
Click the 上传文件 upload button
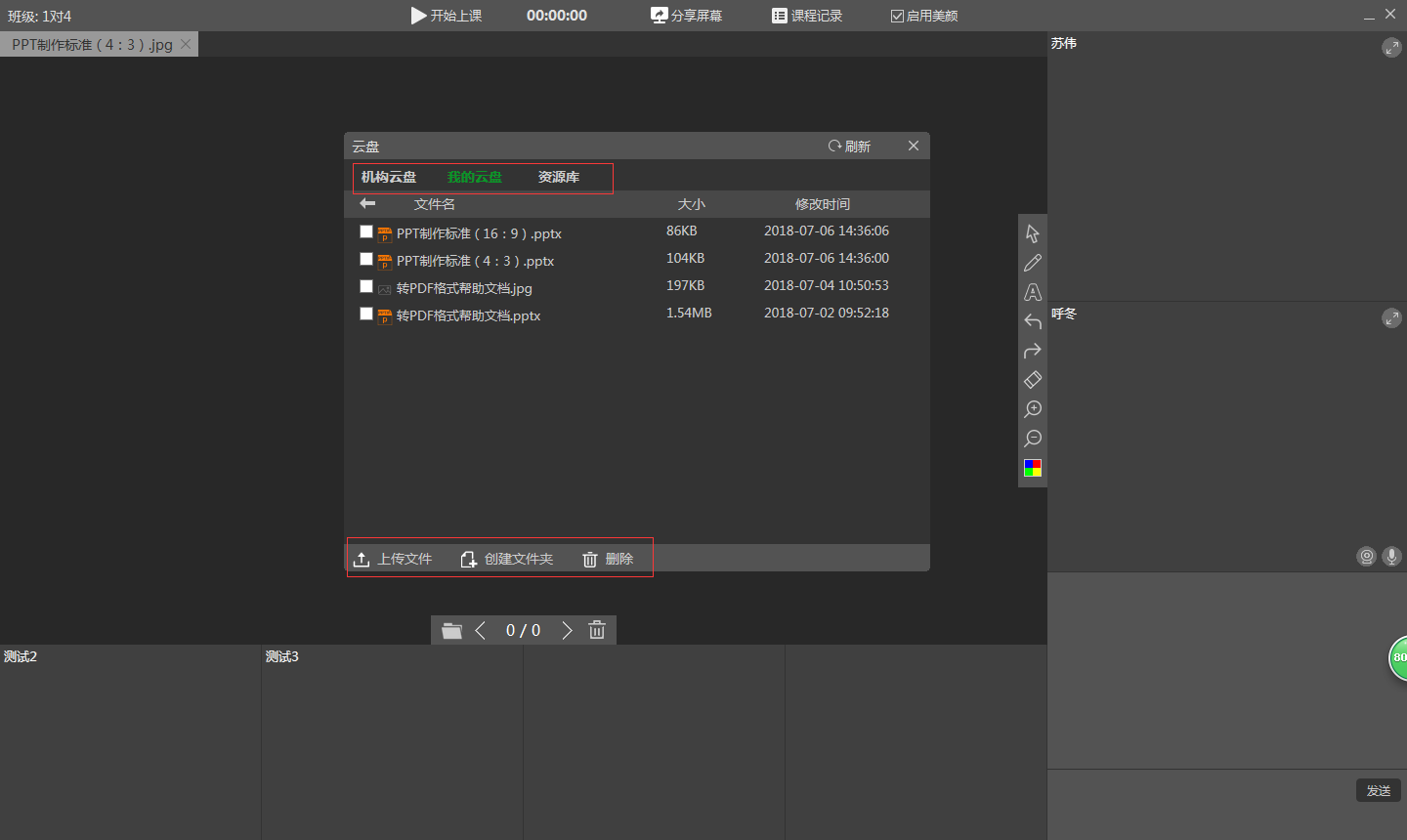click(x=393, y=559)
